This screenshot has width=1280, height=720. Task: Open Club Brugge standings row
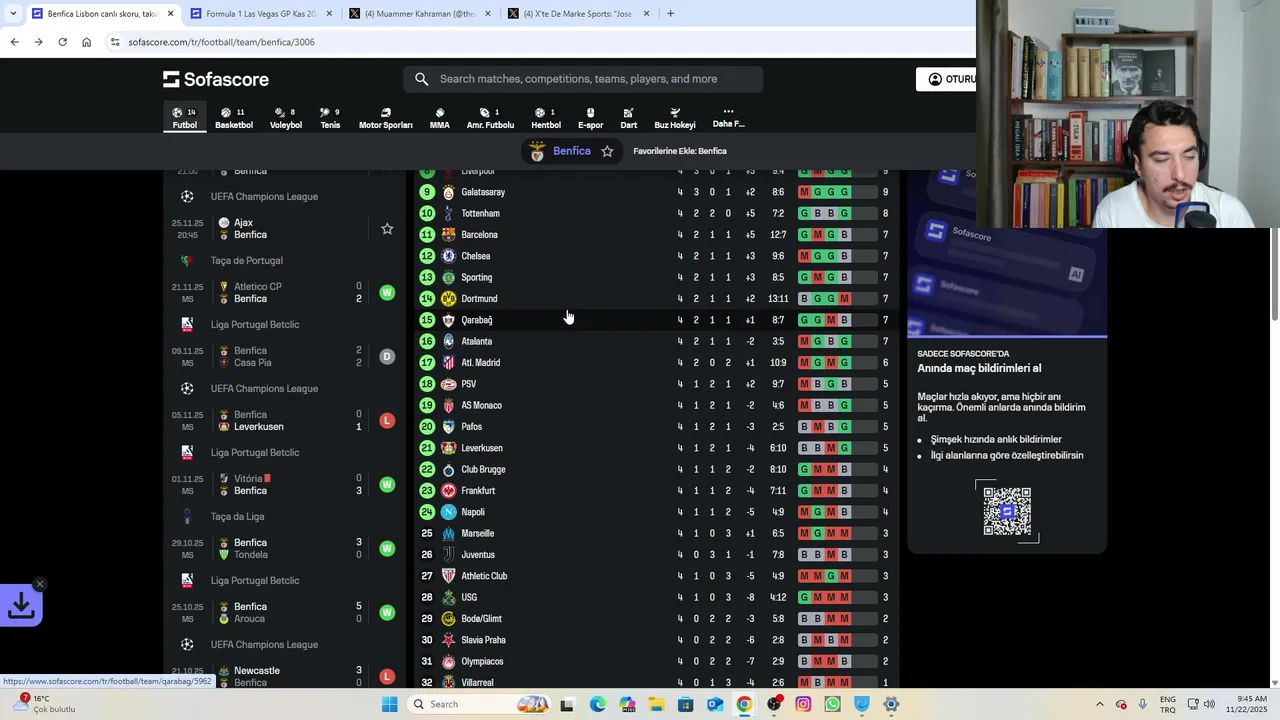tap(656, 469)
